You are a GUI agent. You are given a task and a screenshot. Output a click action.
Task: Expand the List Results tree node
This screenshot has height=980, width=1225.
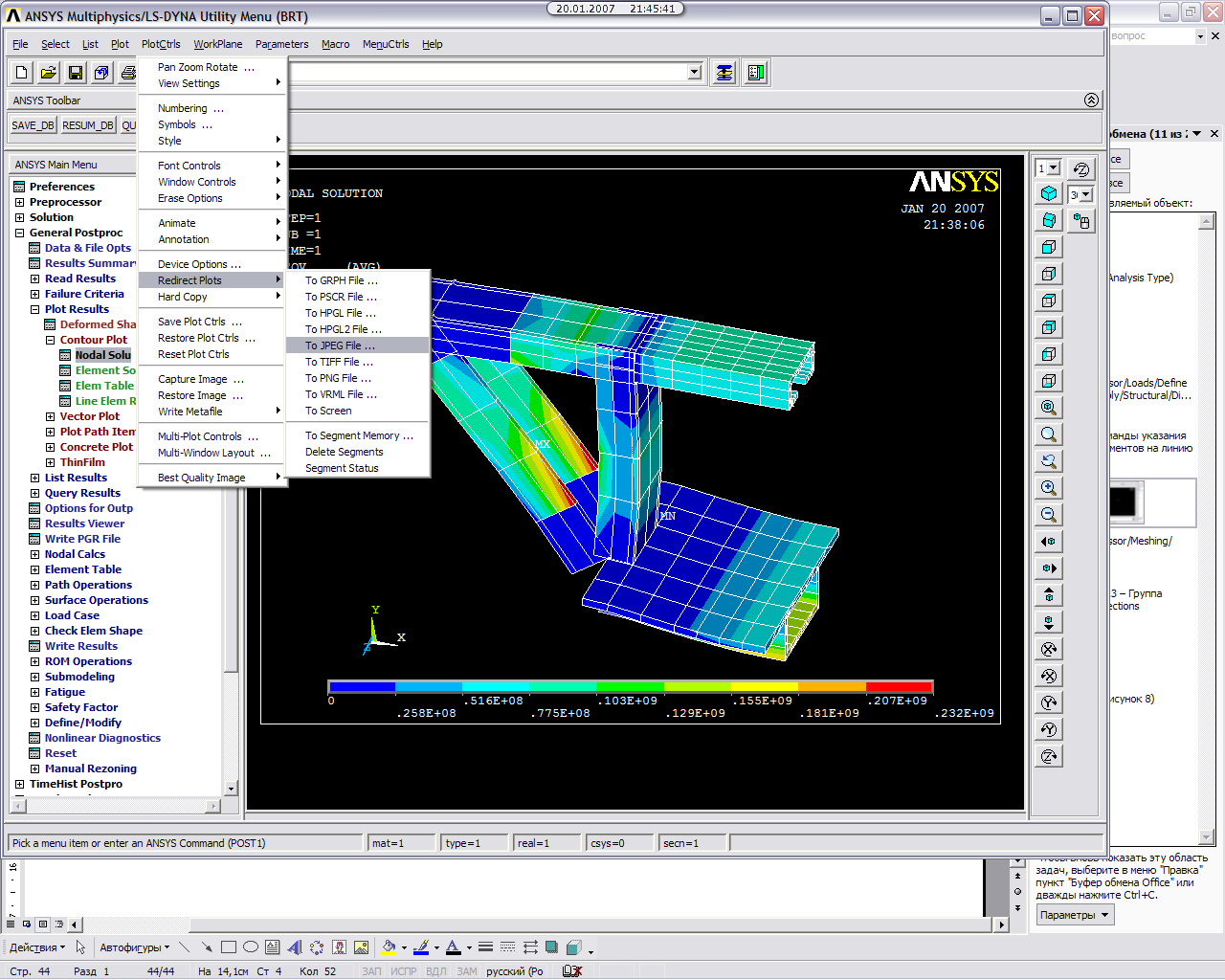tap(34, 478)
